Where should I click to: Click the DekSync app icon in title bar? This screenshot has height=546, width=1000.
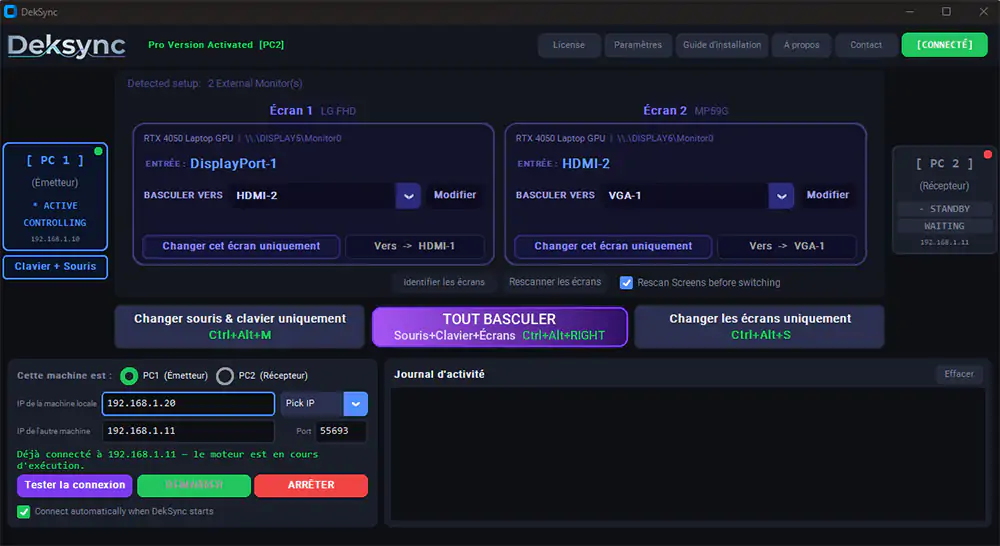point(10,11)
